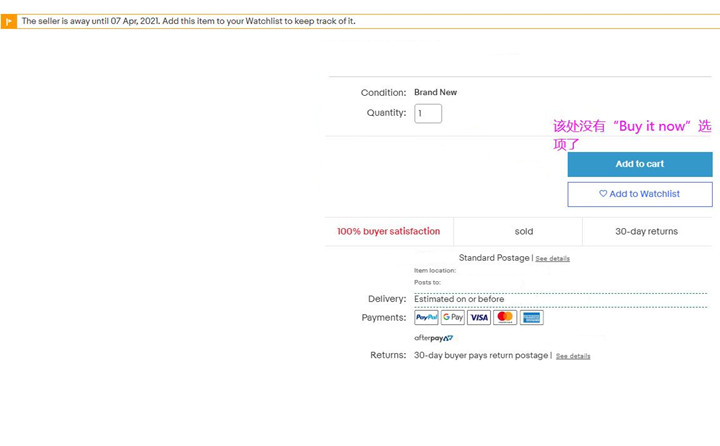Image resolution: width=720 pixels, height=446 pixels.
Task: Click the 30-day buyer pays return postage text
Action: coord(481,355)
